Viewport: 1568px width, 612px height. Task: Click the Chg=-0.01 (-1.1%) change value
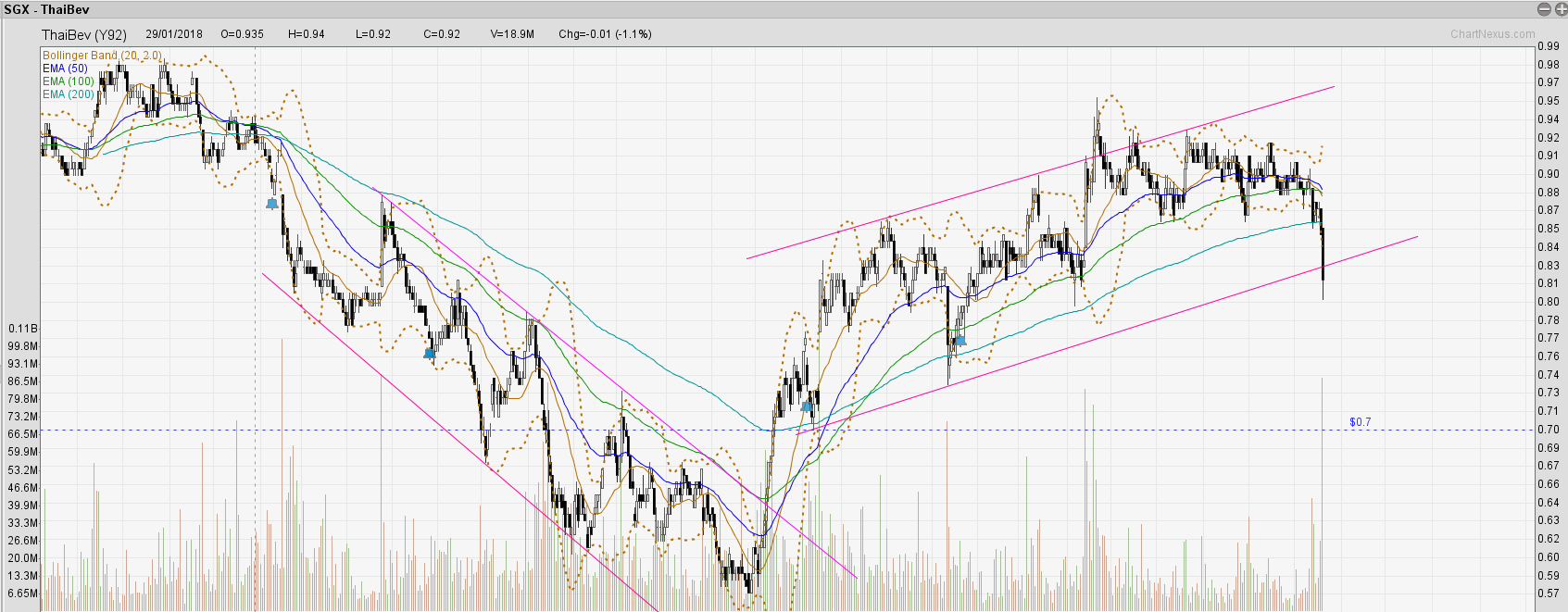[x=605, y=34]
